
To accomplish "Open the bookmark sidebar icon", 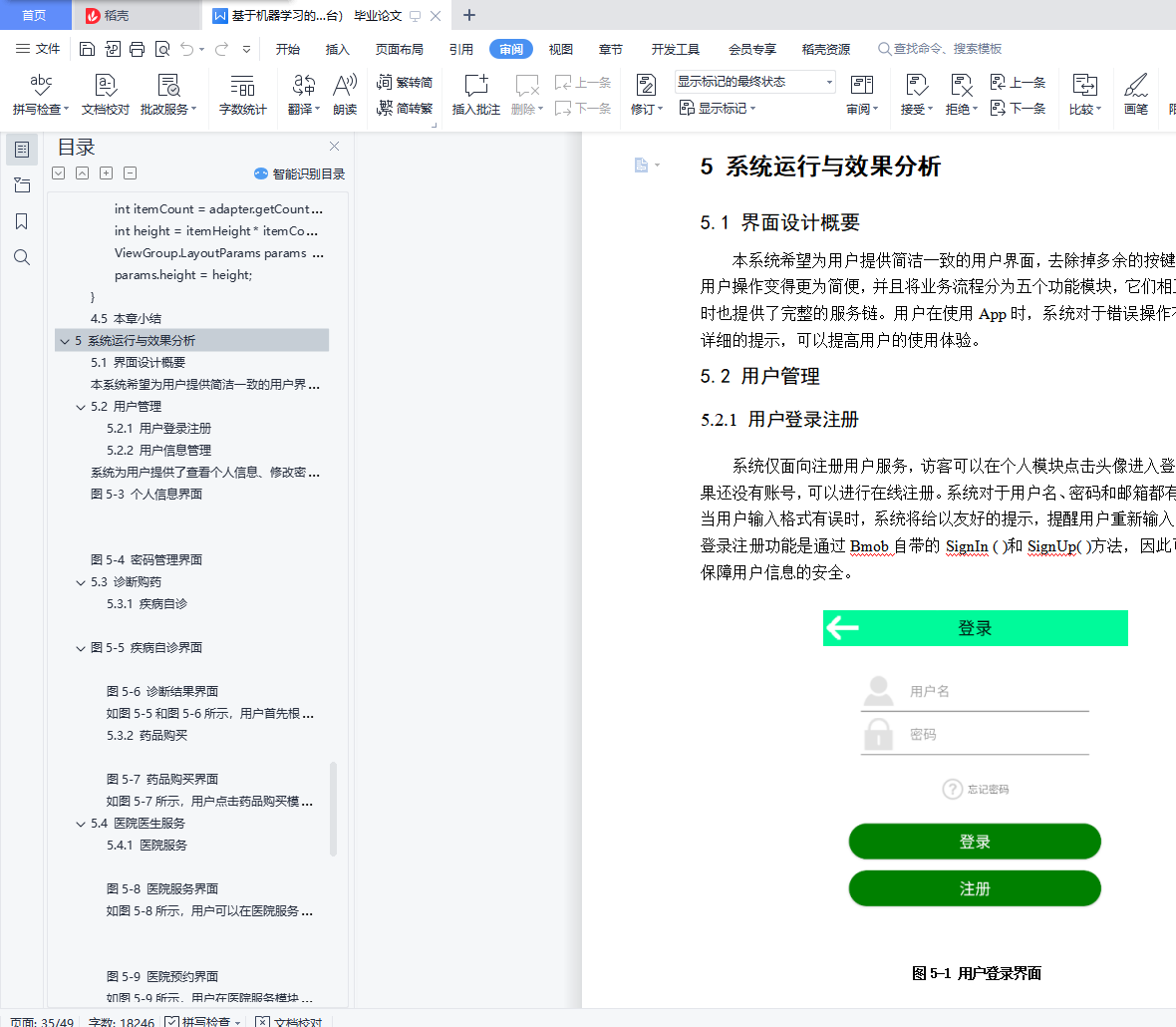I will 22,221.
